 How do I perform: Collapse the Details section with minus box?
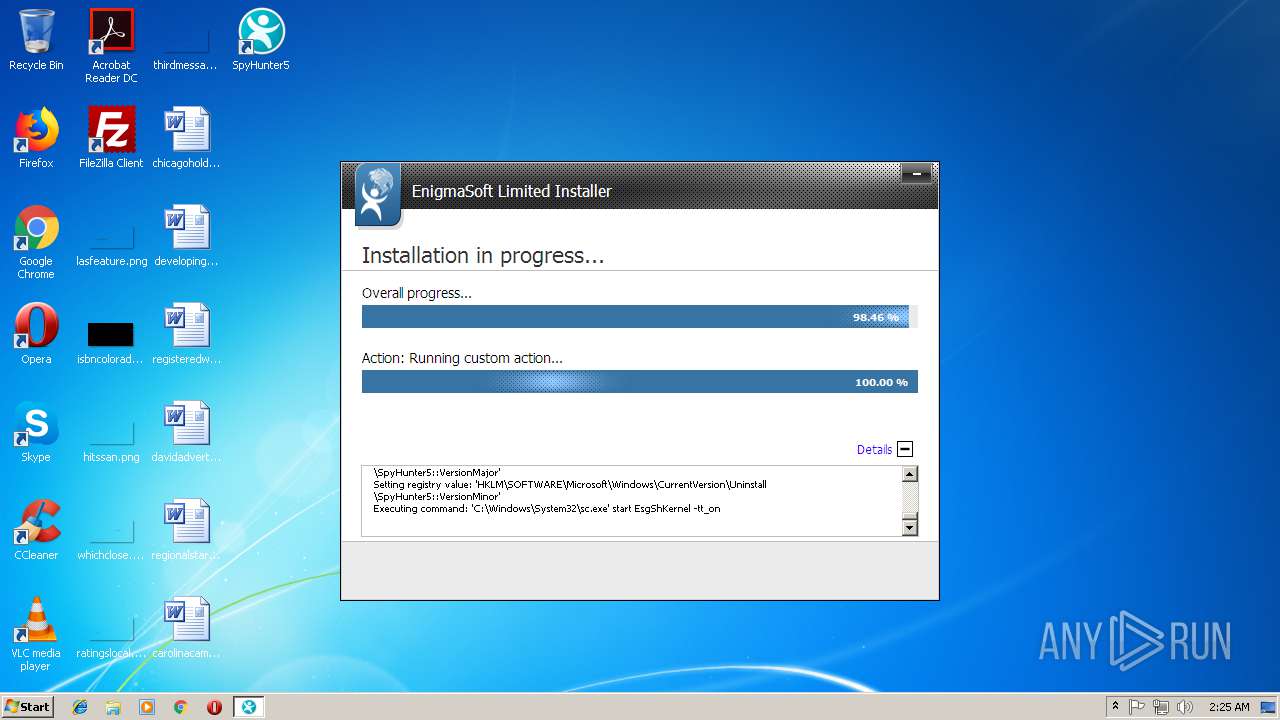tap(905, 450)
